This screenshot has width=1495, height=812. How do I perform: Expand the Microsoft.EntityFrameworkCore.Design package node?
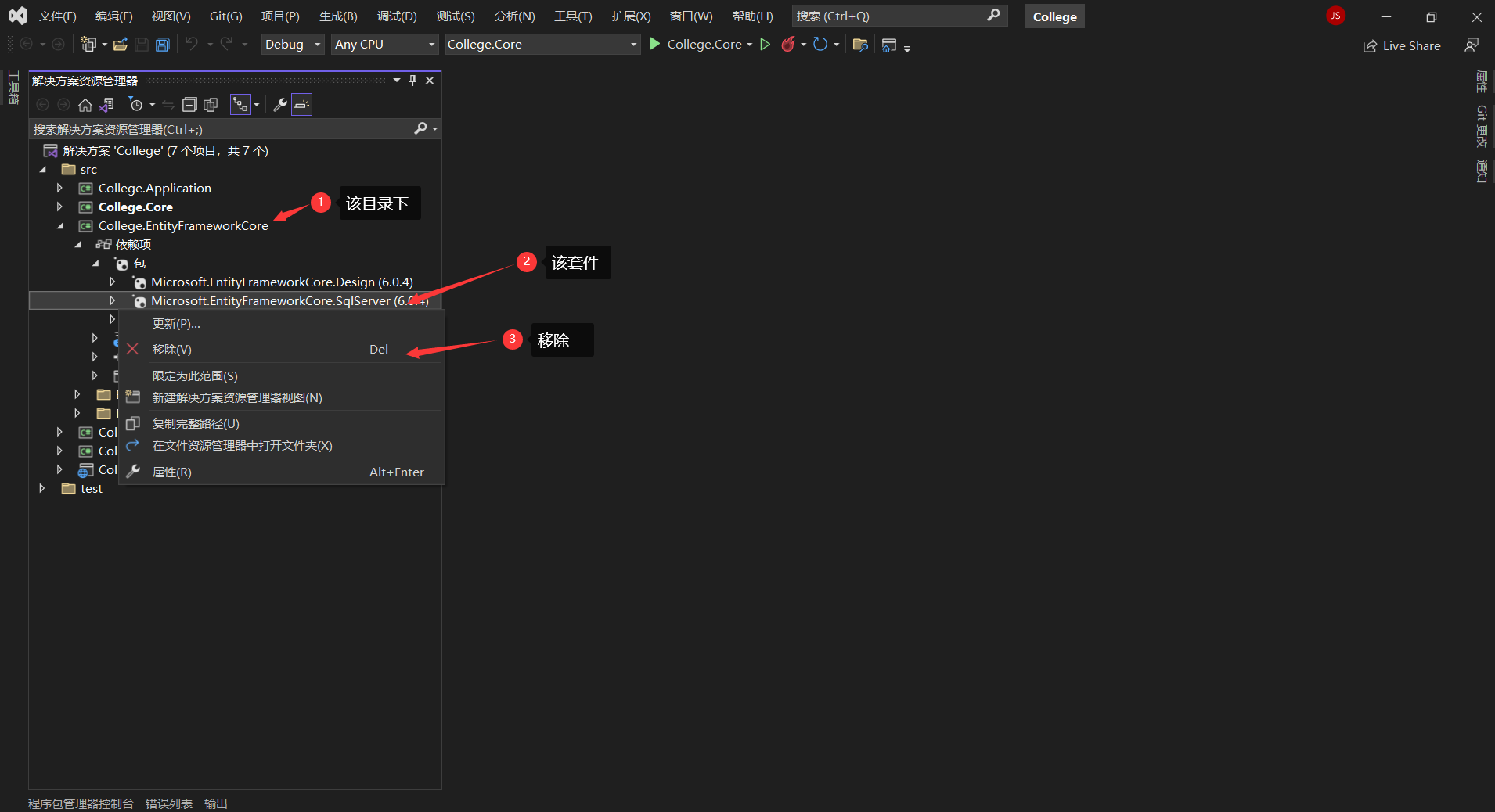click(112, 282)
